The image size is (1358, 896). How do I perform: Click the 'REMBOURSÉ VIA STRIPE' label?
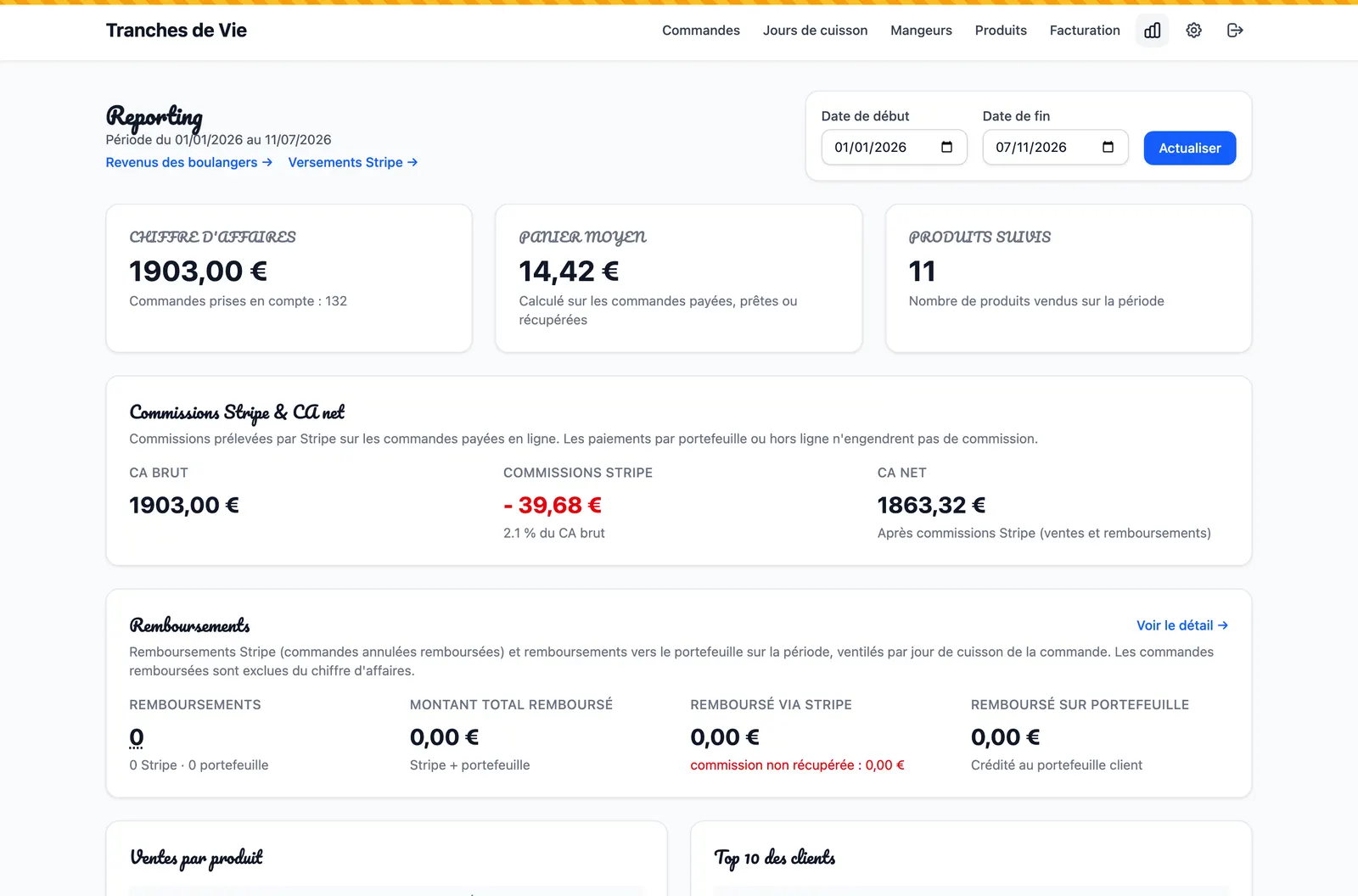click(771, 704)
